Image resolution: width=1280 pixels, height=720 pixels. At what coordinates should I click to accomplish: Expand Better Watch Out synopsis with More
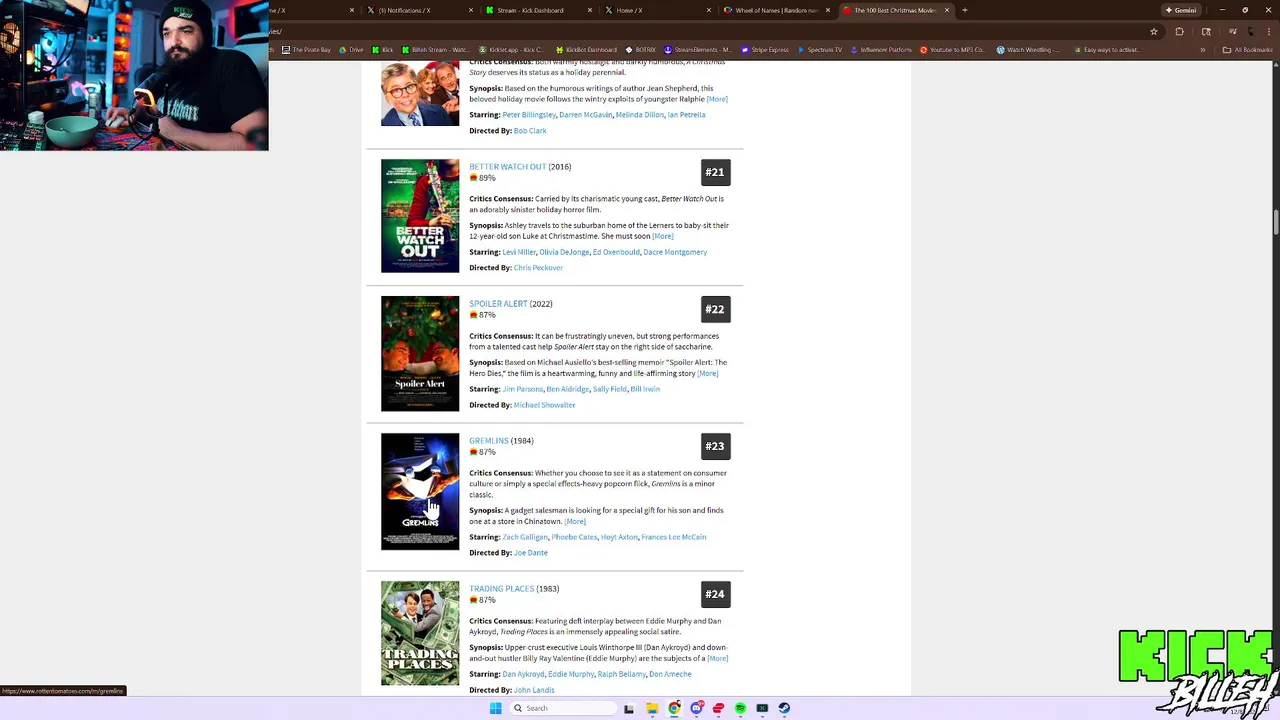[x=663, y=236]
